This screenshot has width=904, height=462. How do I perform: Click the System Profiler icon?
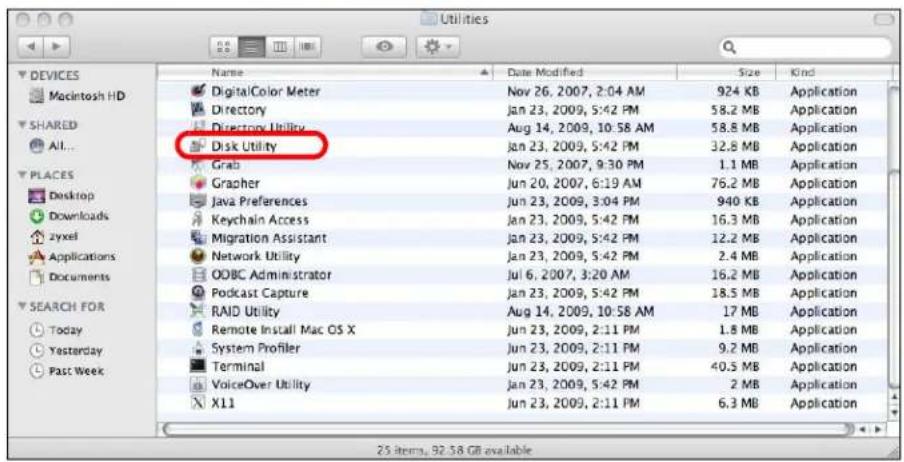(198, 348)
